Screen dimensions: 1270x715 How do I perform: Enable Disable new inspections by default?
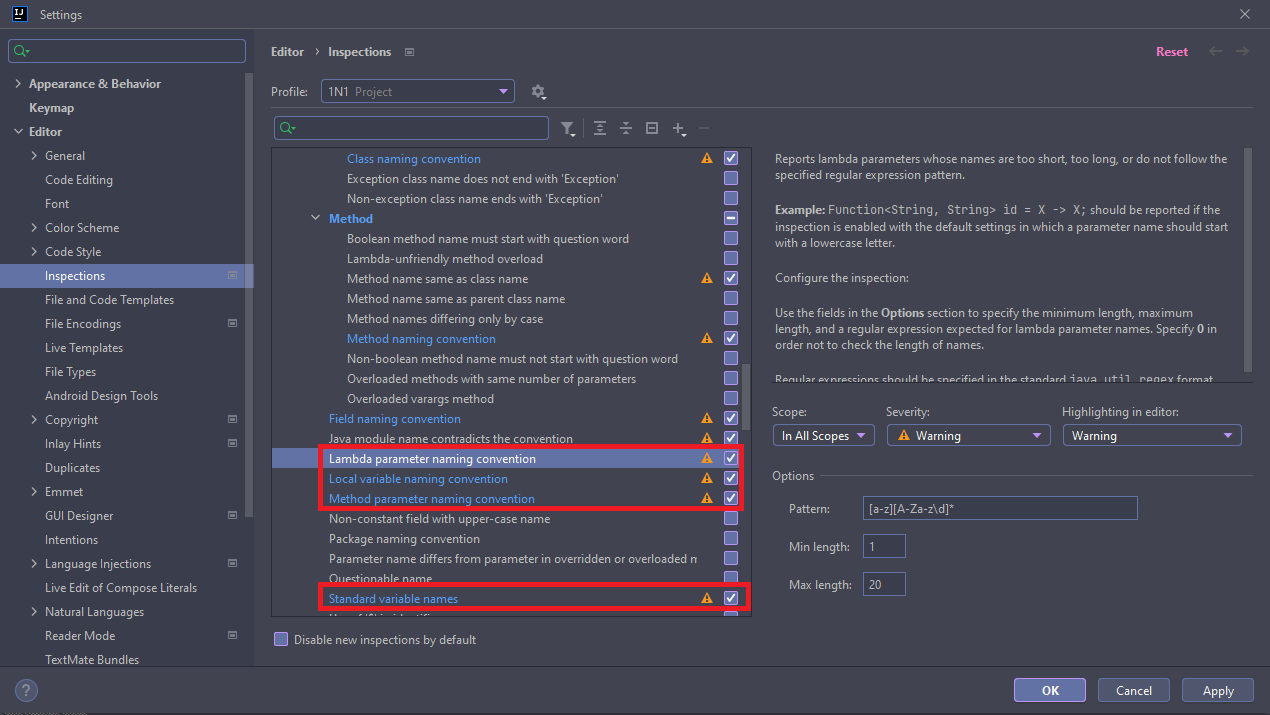281,640
